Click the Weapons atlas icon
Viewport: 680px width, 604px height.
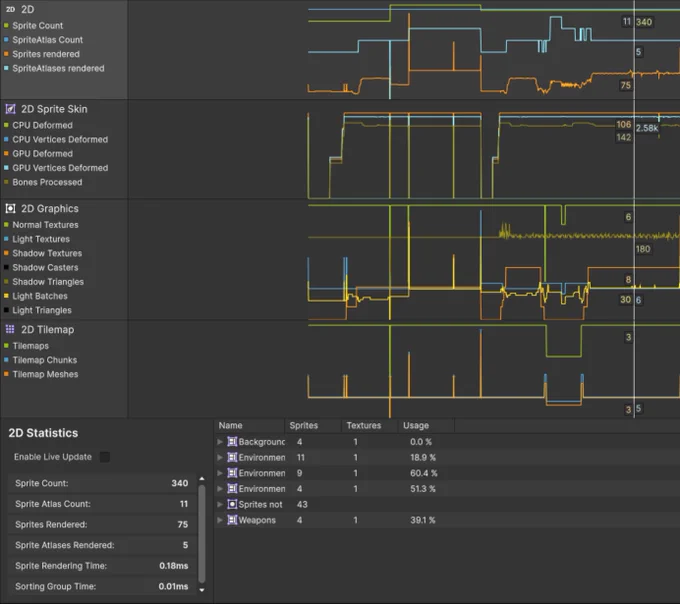232,520
